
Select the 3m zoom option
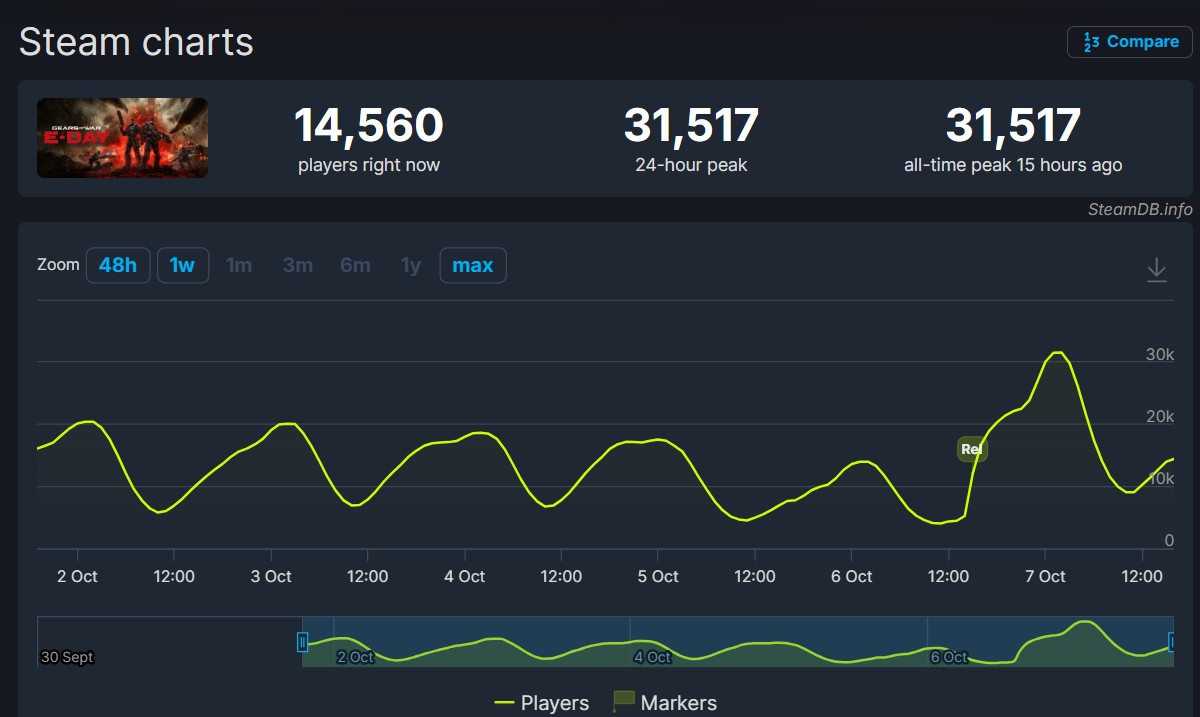[298, 265]
